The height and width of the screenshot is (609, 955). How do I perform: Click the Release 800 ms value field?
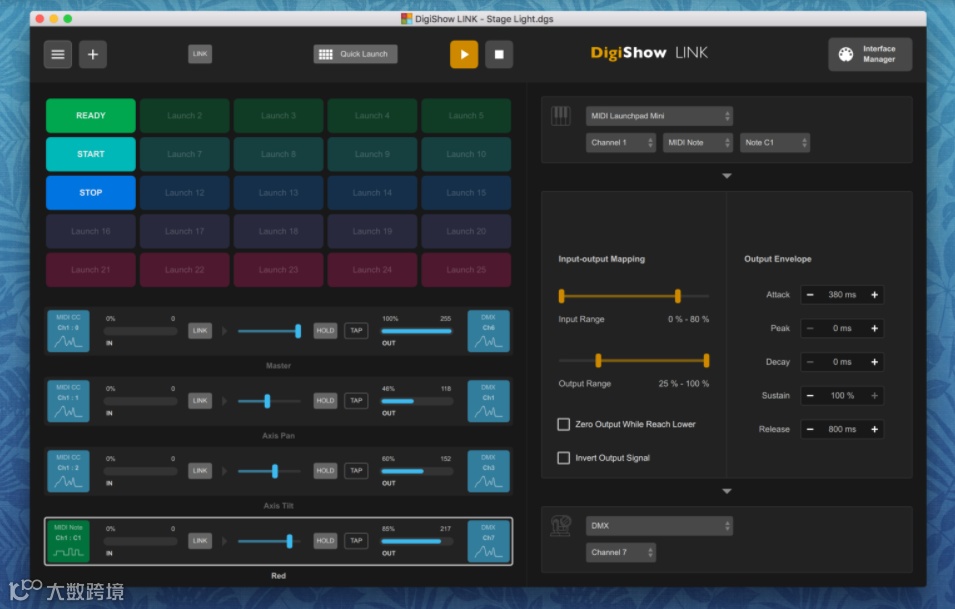coord(842,429)
